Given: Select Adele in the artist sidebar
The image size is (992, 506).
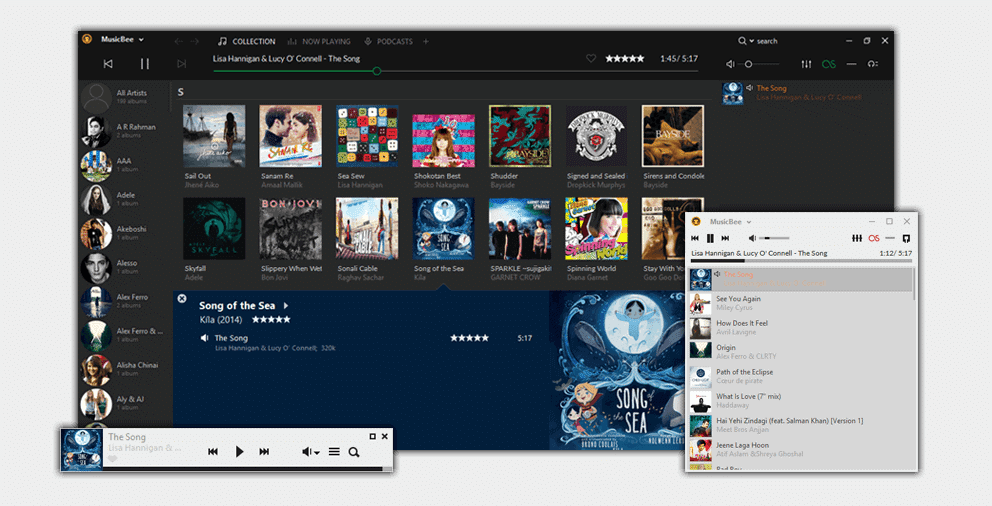Looking at the screenshot, I should [x=125, y=199].
